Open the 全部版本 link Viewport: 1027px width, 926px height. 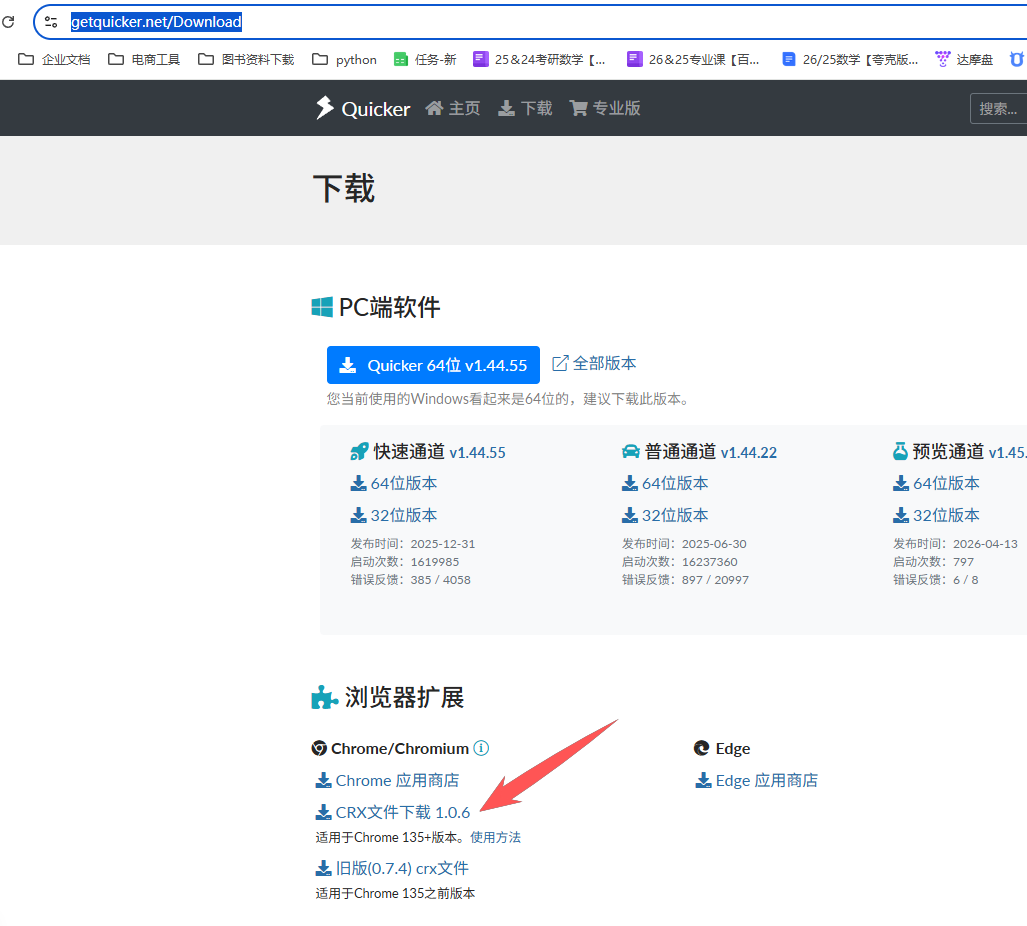tap(594, 363)
